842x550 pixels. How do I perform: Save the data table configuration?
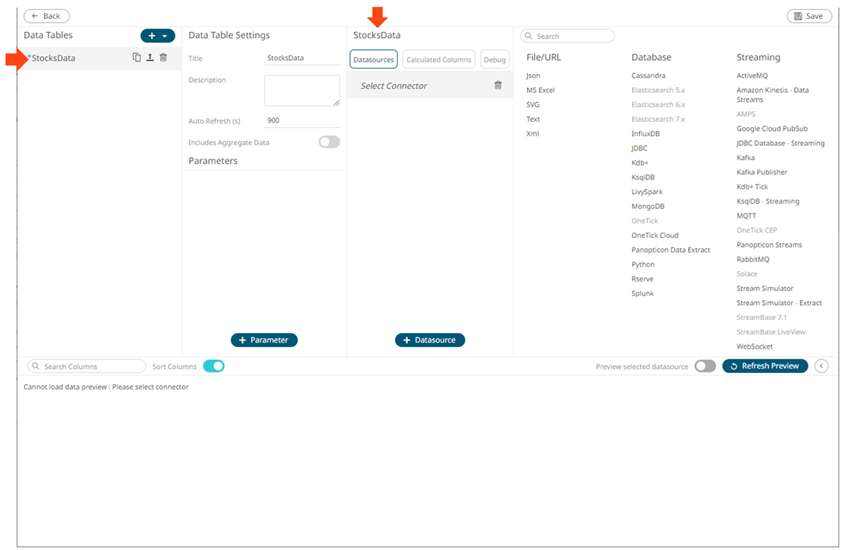click(808, 16)
